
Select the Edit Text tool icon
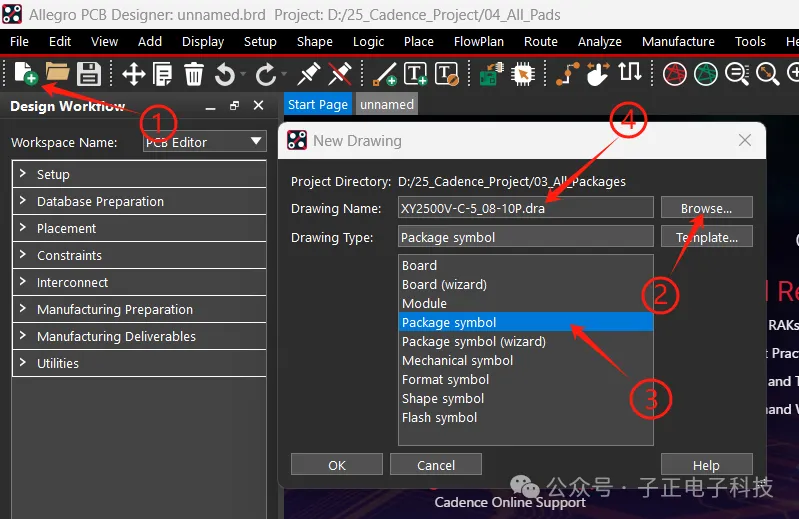446,74
